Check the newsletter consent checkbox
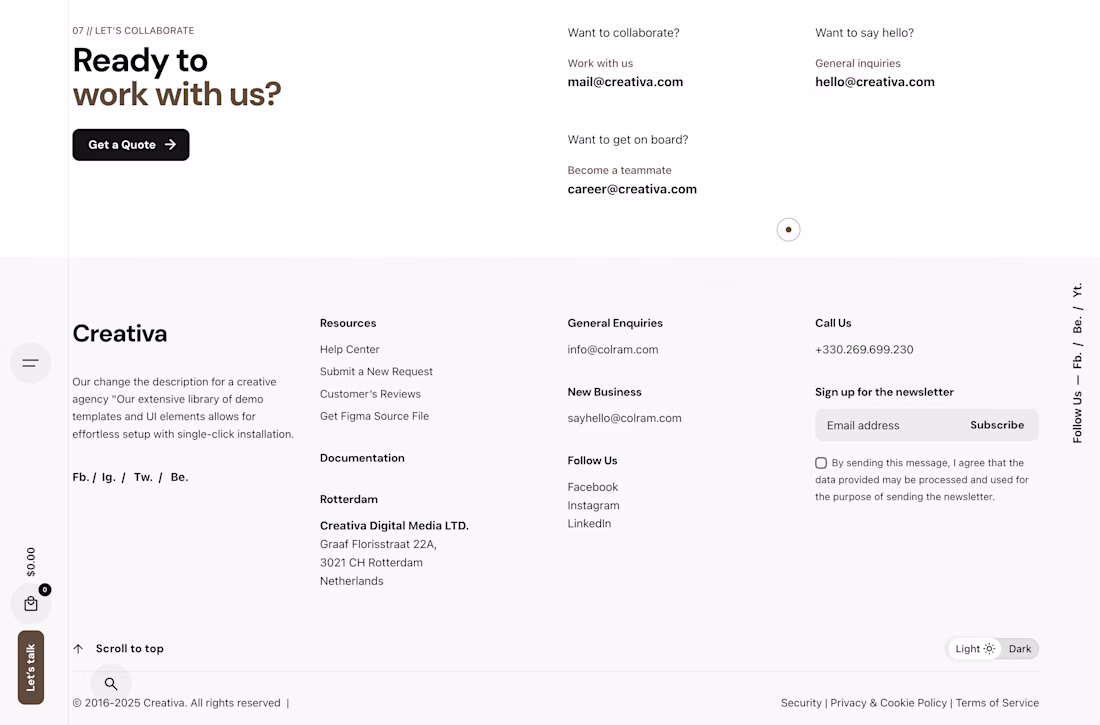The image size is (1100, 725). click(821, 463)
